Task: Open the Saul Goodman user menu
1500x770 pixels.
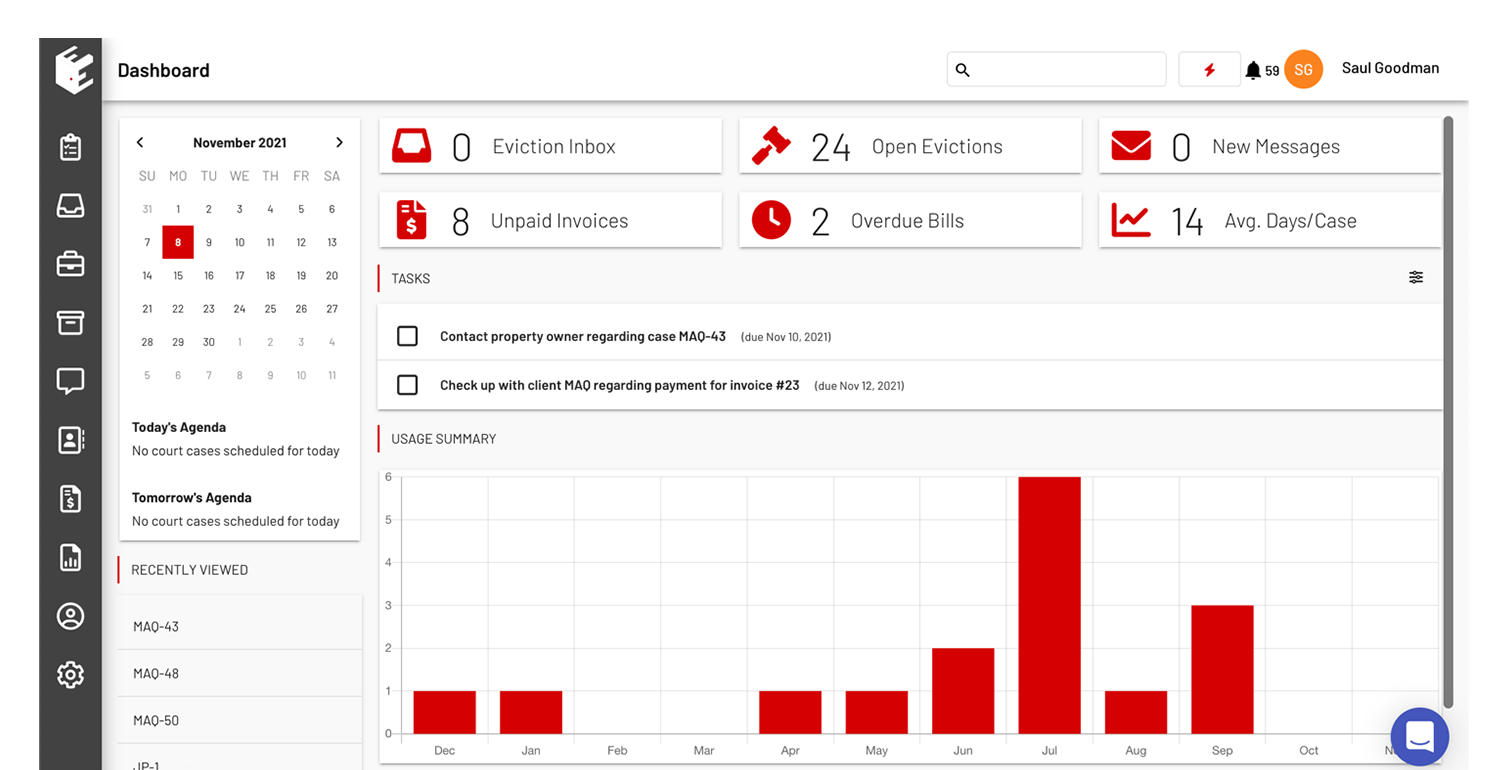Action: coord(1389,69)
